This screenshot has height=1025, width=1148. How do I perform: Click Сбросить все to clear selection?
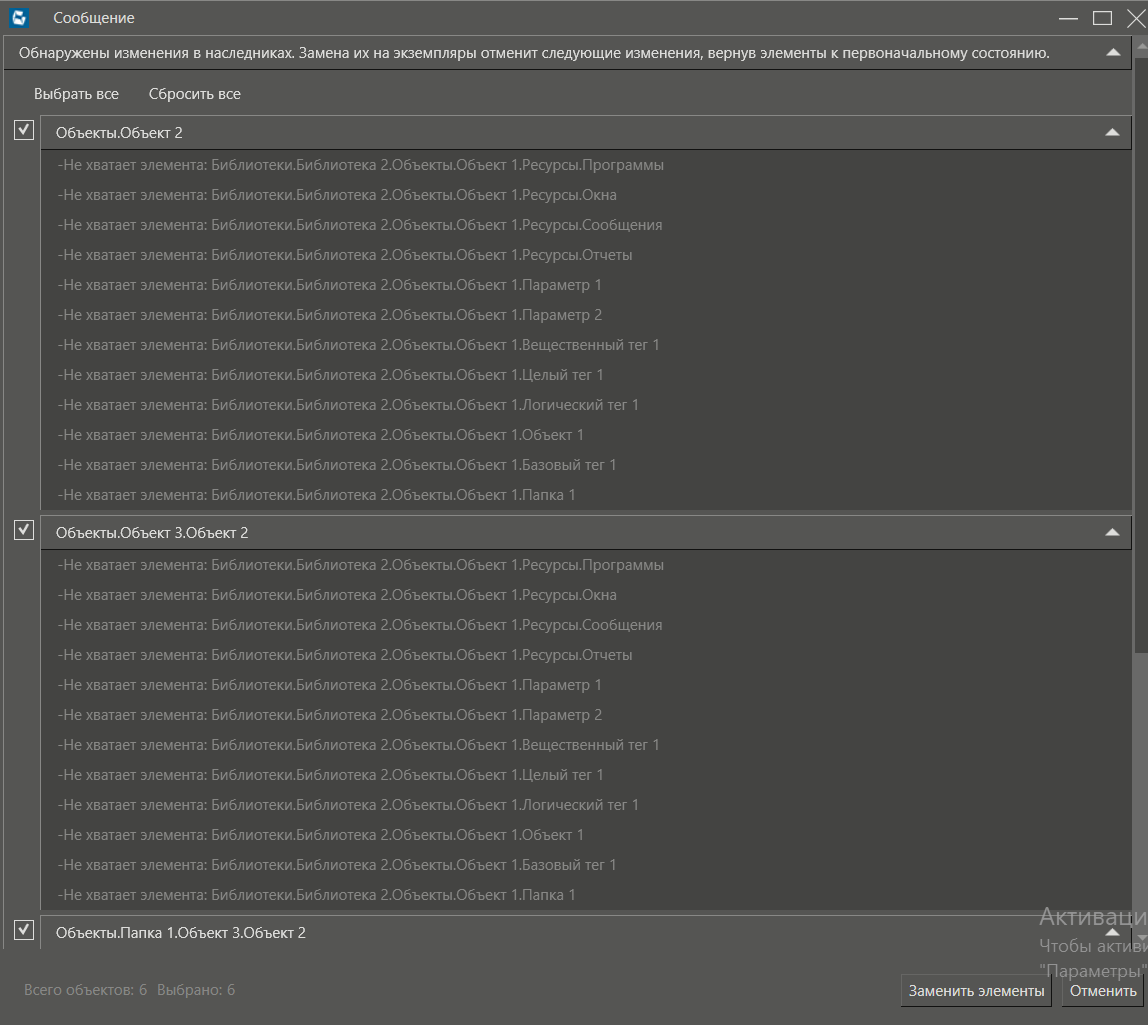194,94
